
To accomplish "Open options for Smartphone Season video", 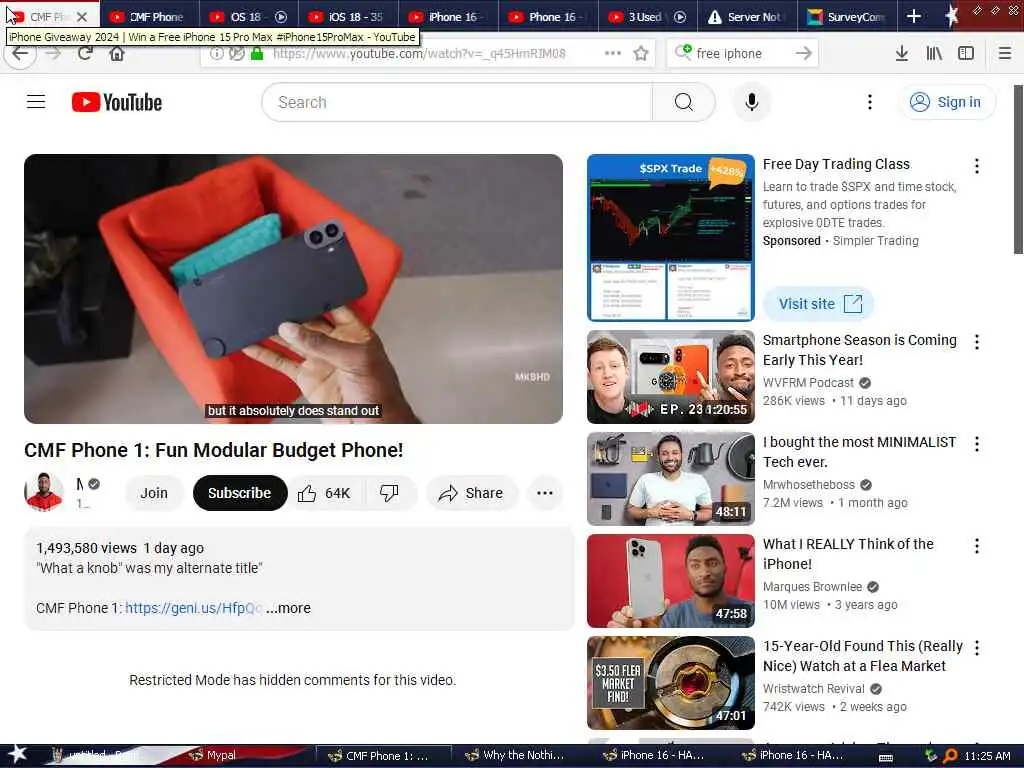I will coord(976,342).
